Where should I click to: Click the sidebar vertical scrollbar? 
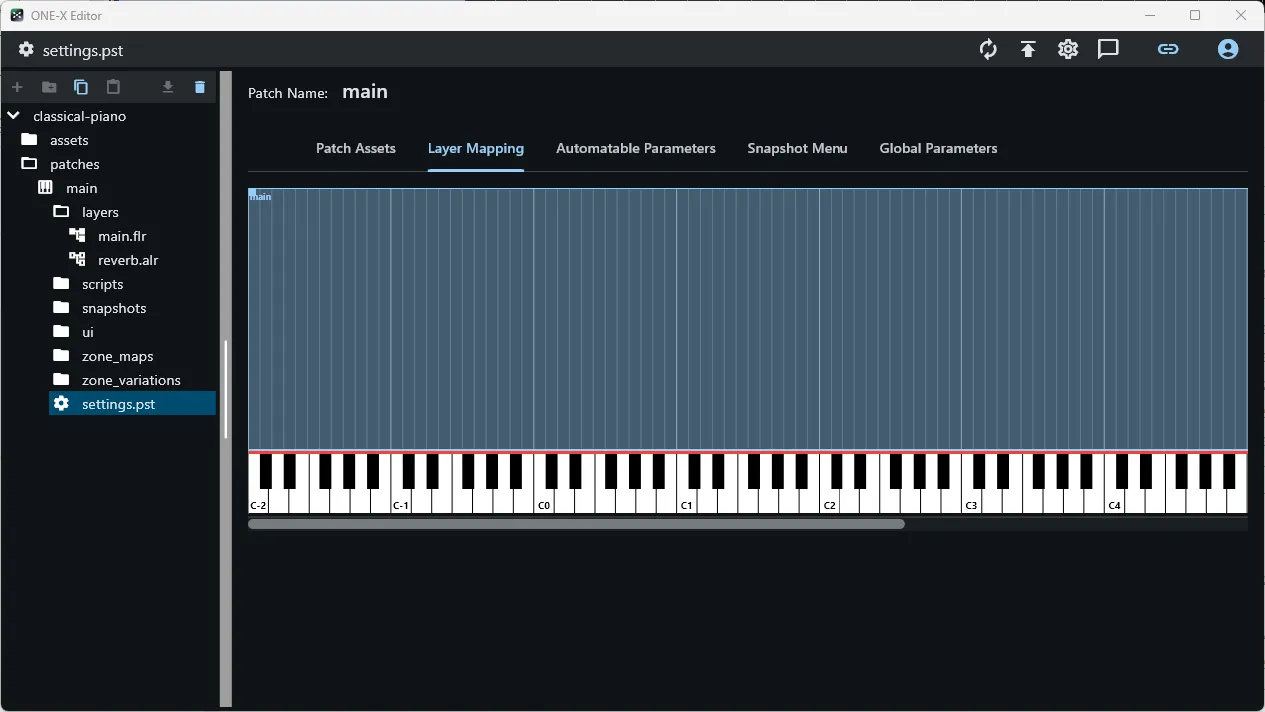[226, 390]
